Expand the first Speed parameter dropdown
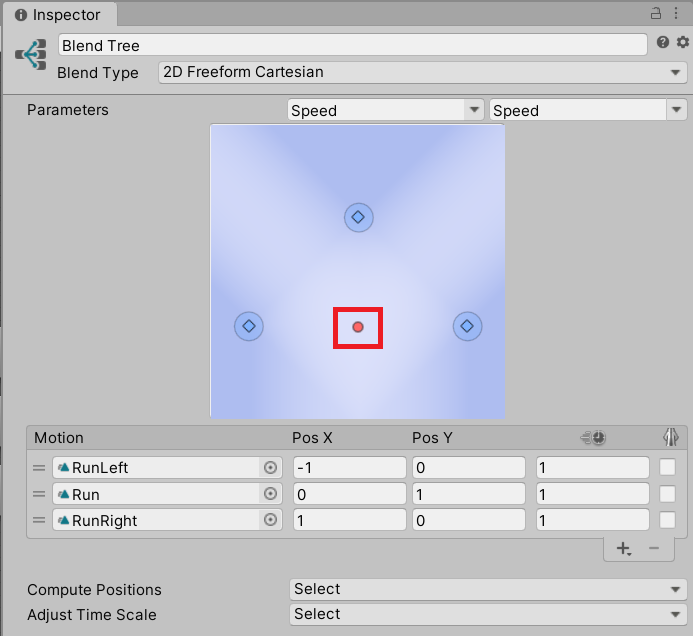The width and height of the screenshot is (693, 636). pyautogui.click(x=385, y=111)
